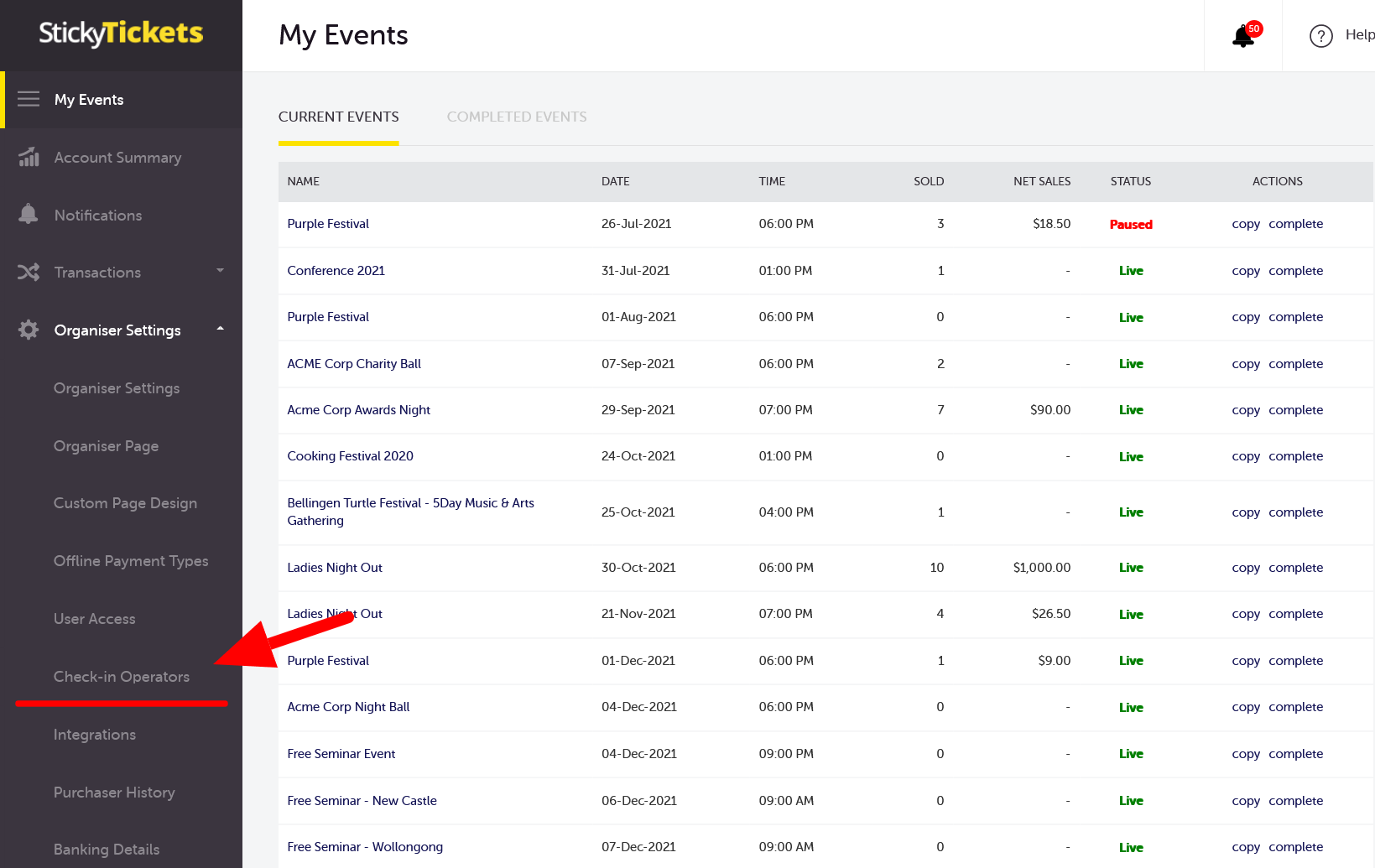Image resolution: width=1375 pixels, height=868 pixels.
Task: Open the User Access page
Action: click(95, 619)
